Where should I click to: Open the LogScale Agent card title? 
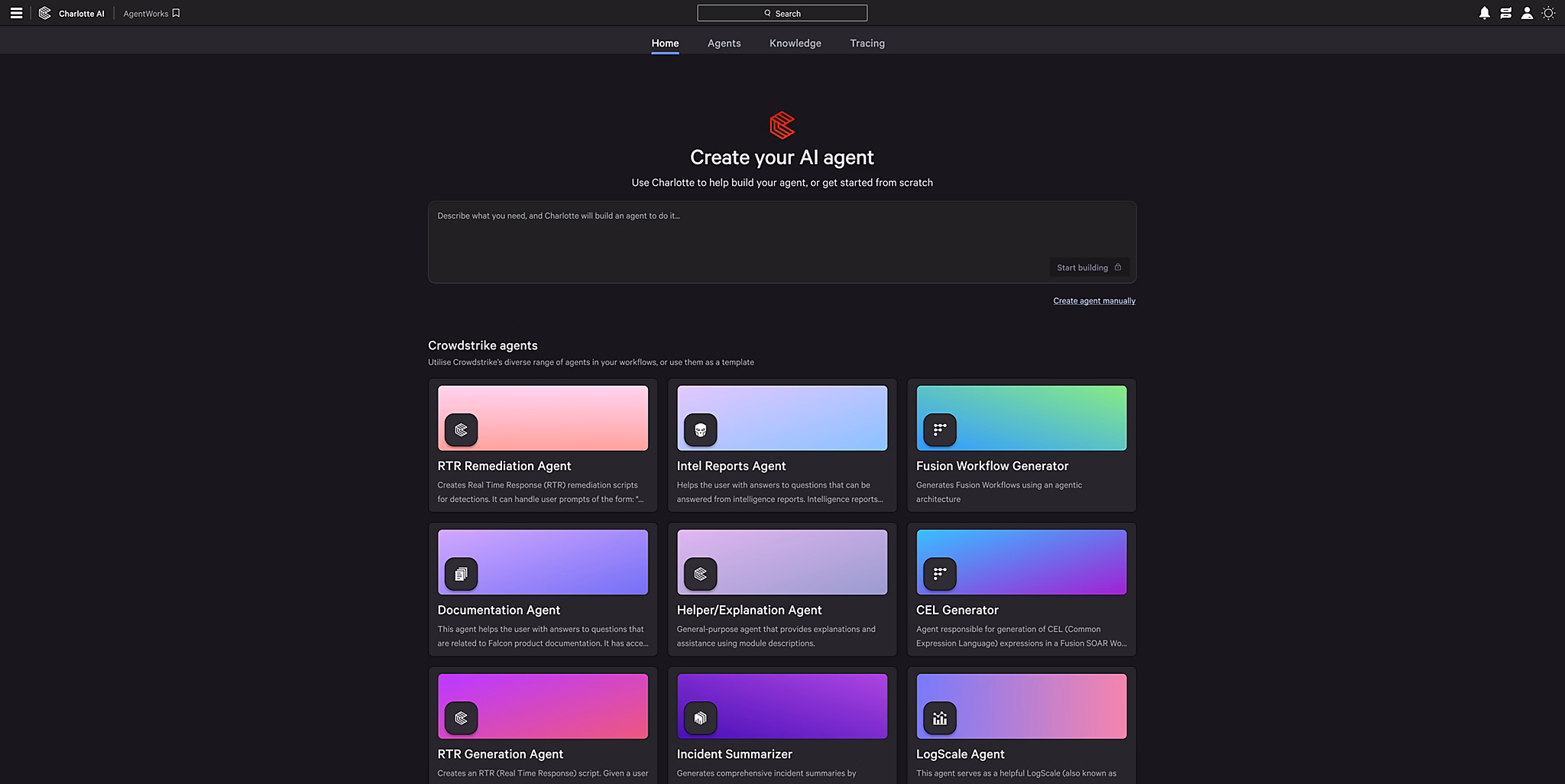point(960,754)
